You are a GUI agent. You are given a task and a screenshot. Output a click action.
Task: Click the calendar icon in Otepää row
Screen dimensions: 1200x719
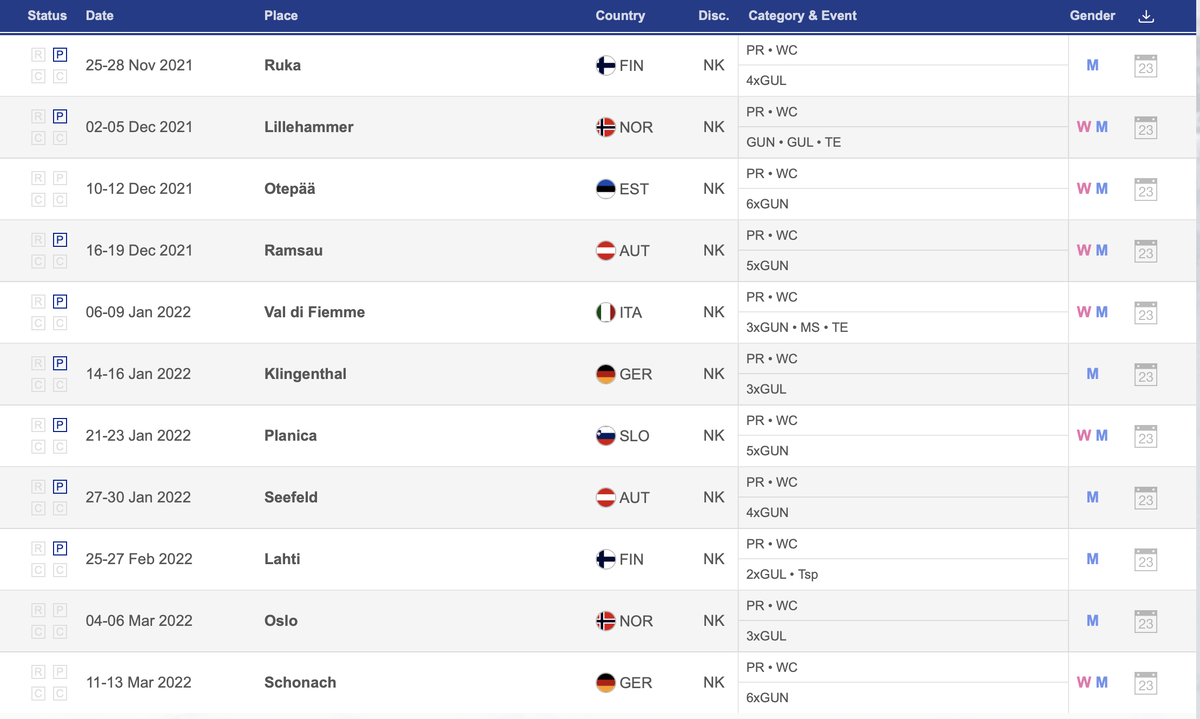click(1146, 189)
